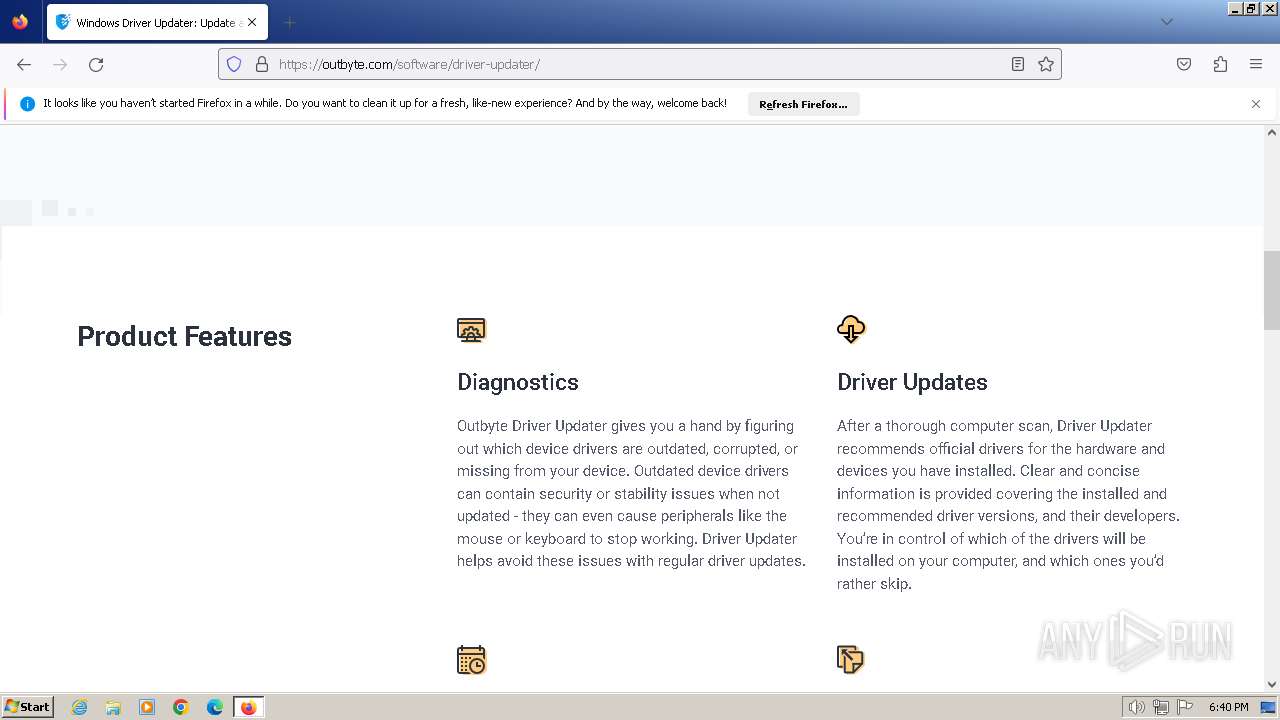Open network status tray icon
The width and height of the screenshot is (1280, 720).
coord(1161,707)
